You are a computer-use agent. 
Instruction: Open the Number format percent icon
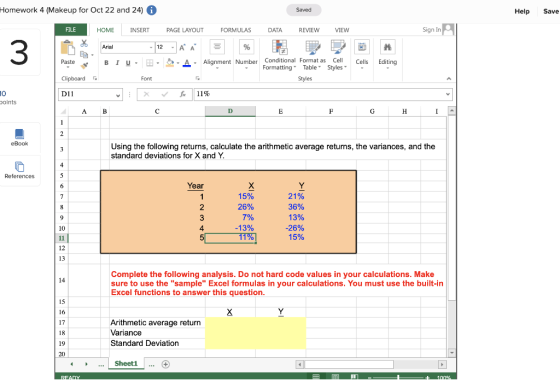click(246, 47)
